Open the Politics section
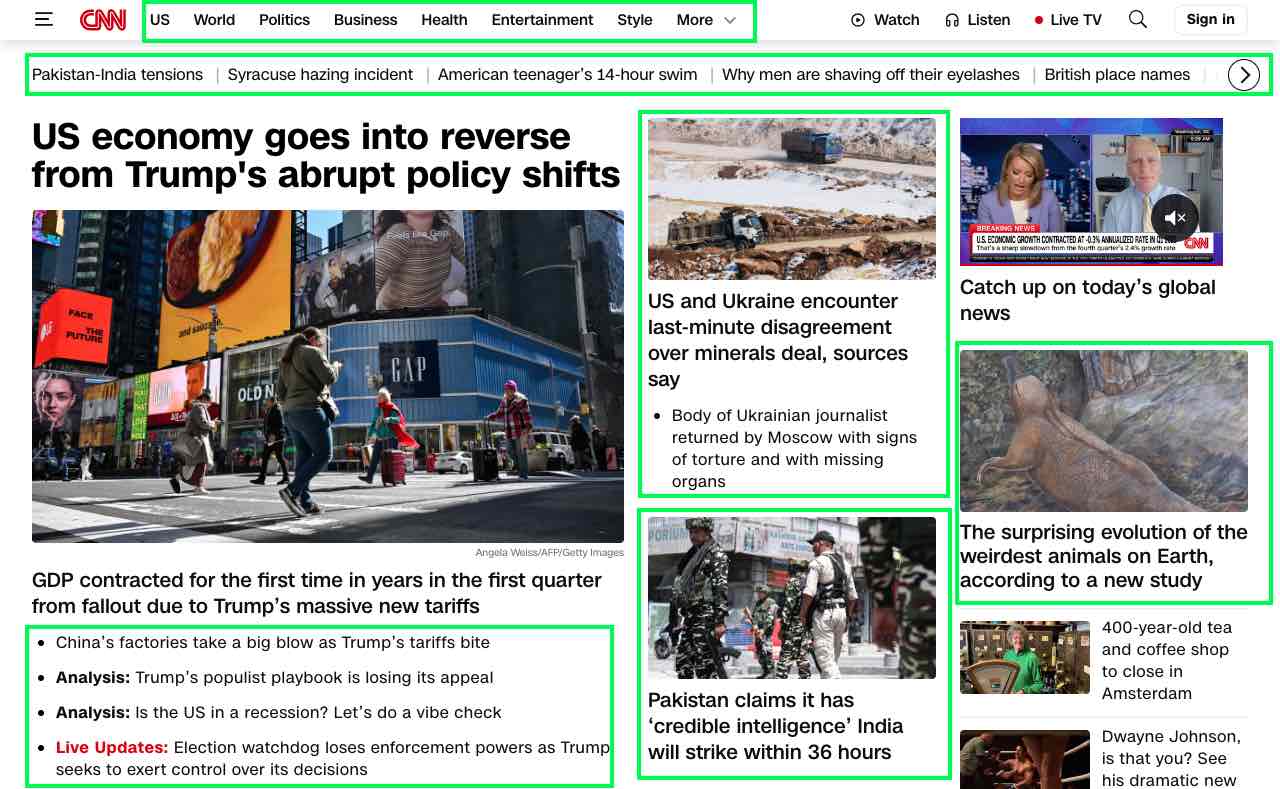 [x=284, y=20]
